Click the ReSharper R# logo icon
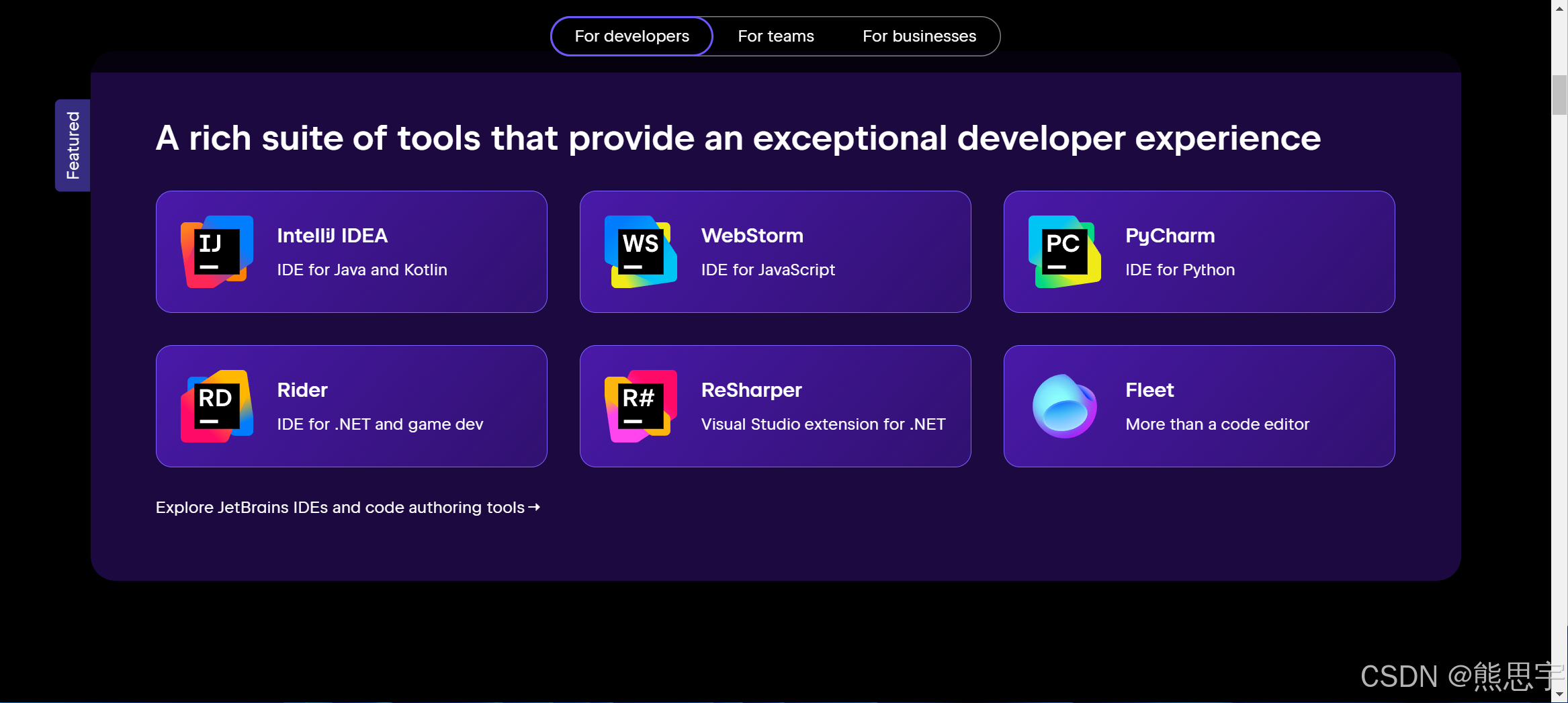This screenshot has height=703, width=1568. point(641,406)
